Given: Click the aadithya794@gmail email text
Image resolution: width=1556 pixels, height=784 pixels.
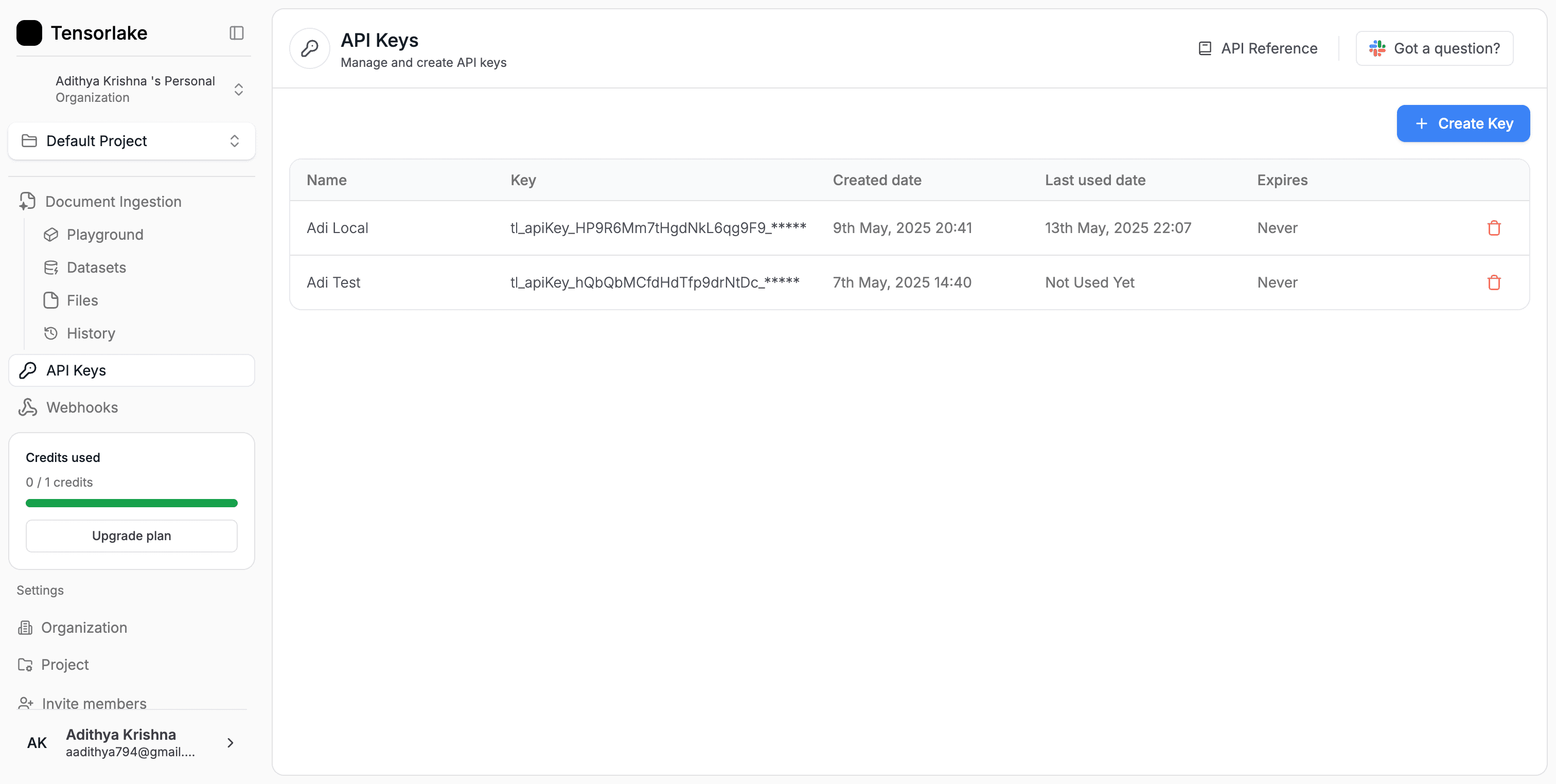Looking at the screenshot, I should (x=131, y=752).
